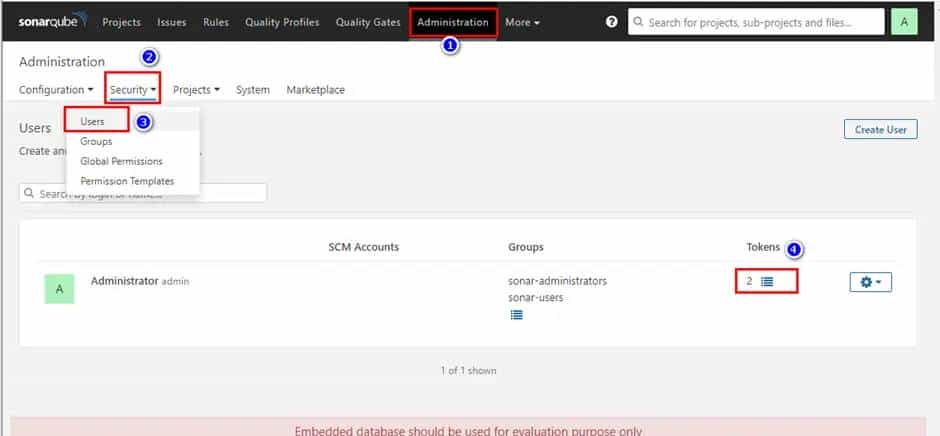Expand the More menu in top navigation

point(523,22)
